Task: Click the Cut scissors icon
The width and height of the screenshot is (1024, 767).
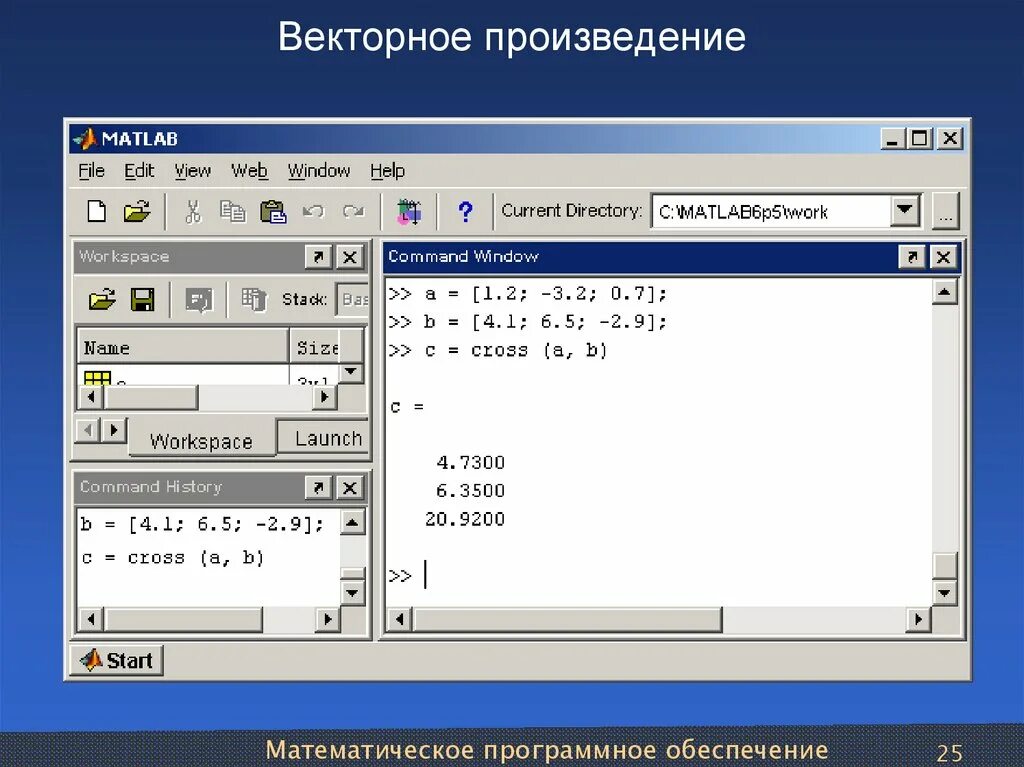Action: (x=193, y=212)
